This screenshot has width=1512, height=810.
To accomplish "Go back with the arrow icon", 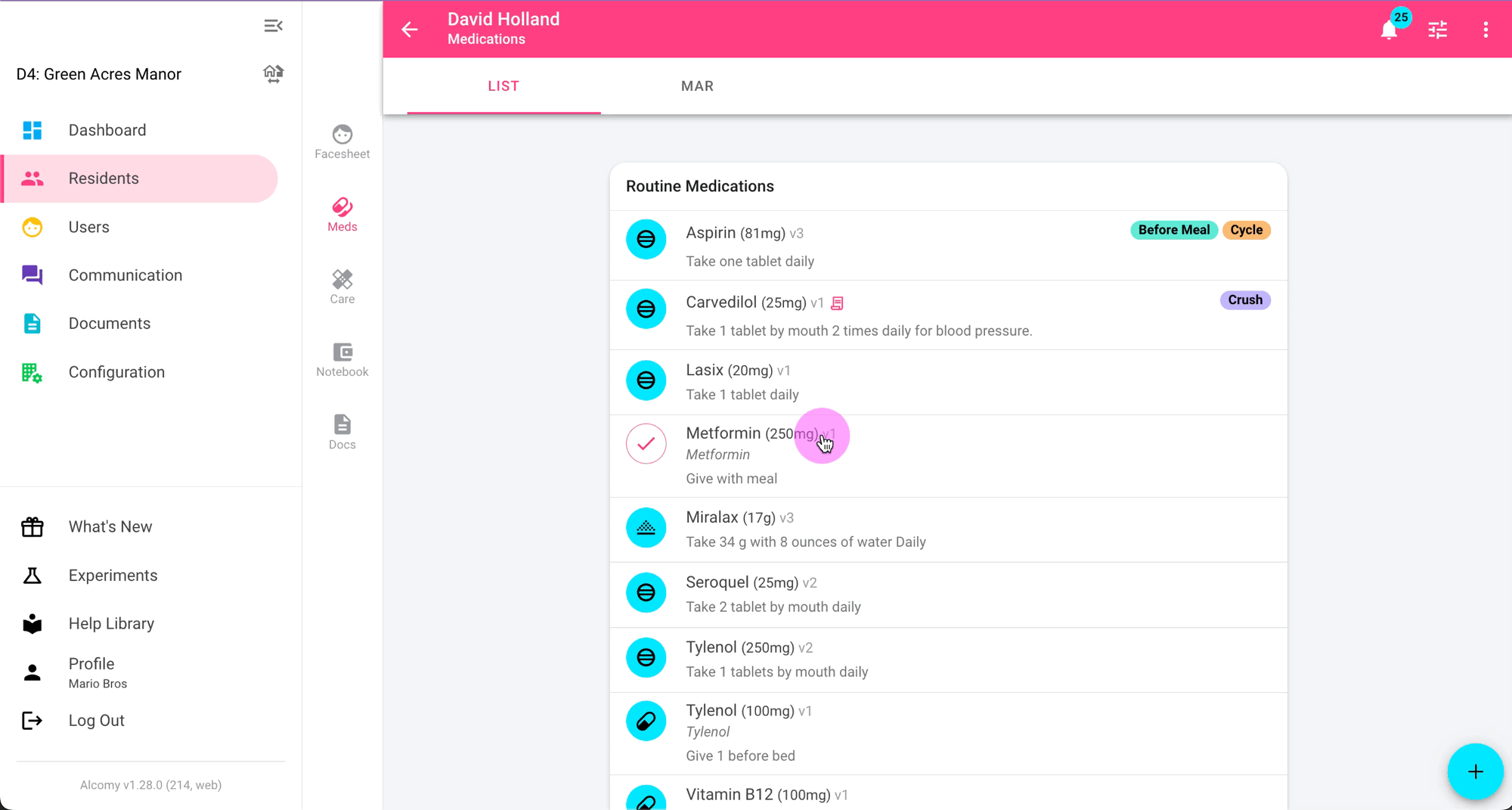I will [410, 29].
